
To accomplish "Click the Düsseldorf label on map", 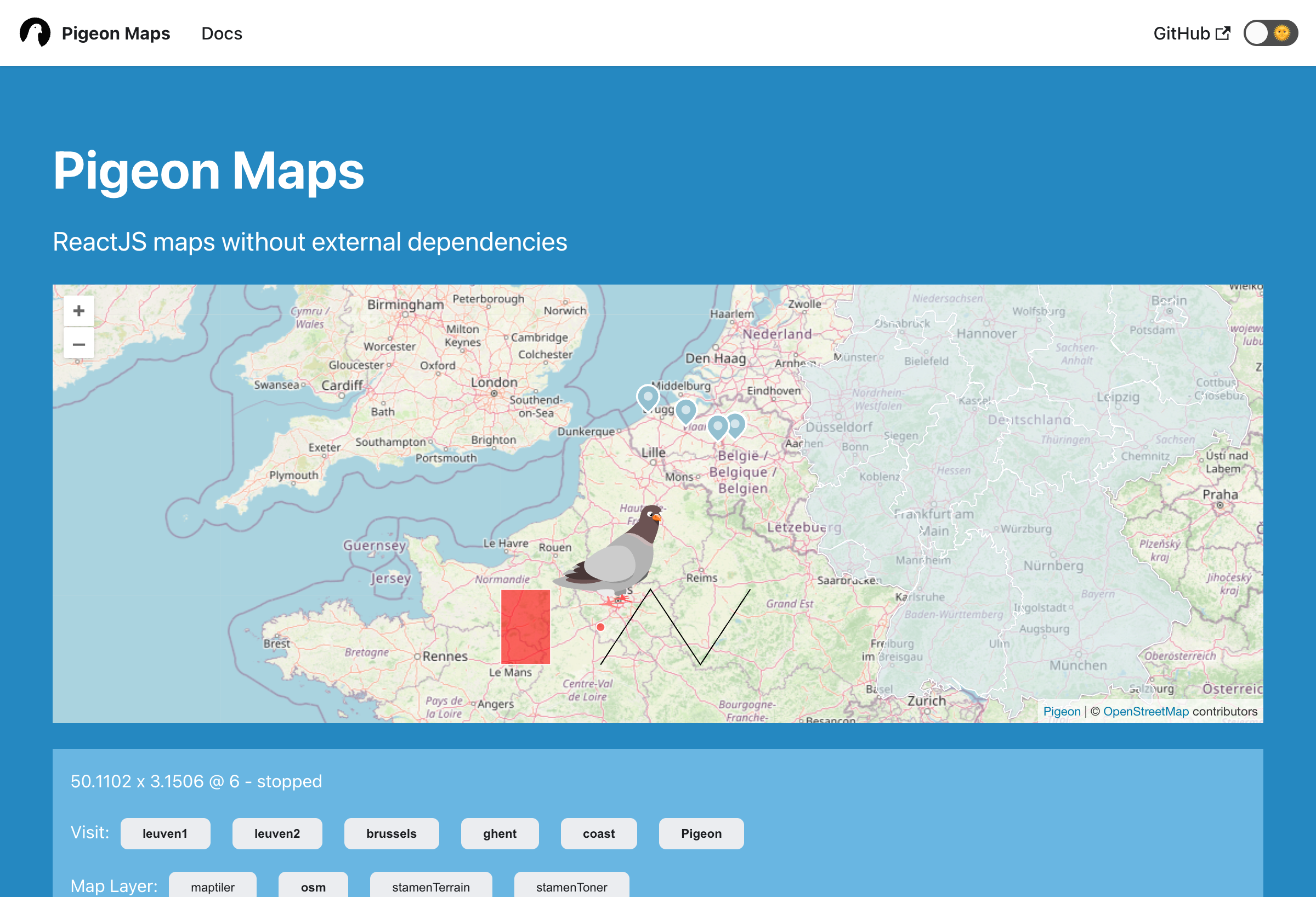I will pyautogui.click(x=838, y=427).
